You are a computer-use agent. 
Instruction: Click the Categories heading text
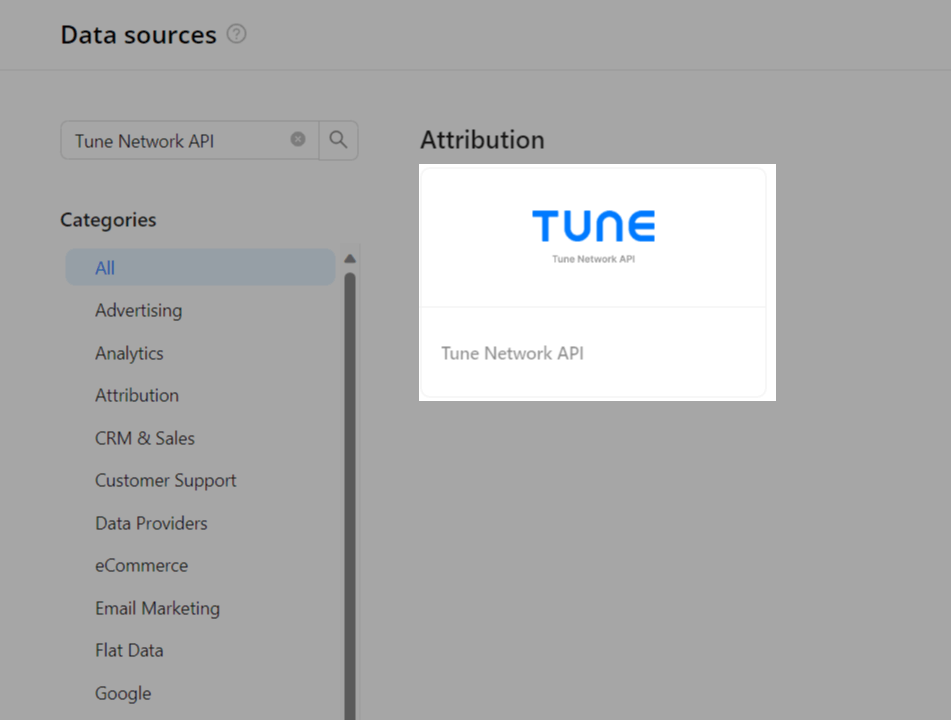pyautogui.click(x=109, y=220)
